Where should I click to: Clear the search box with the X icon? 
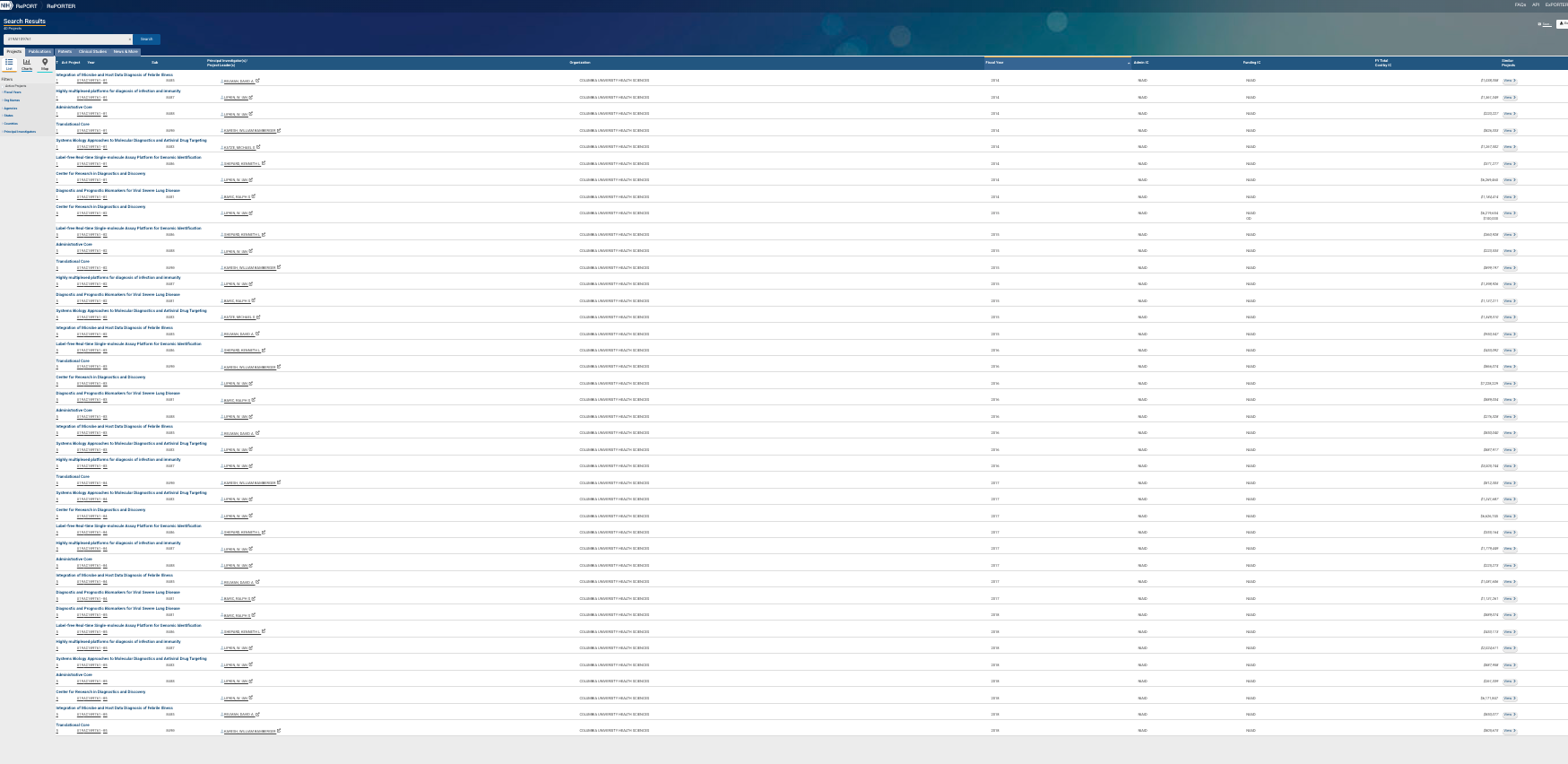click(x=130, y=39)
